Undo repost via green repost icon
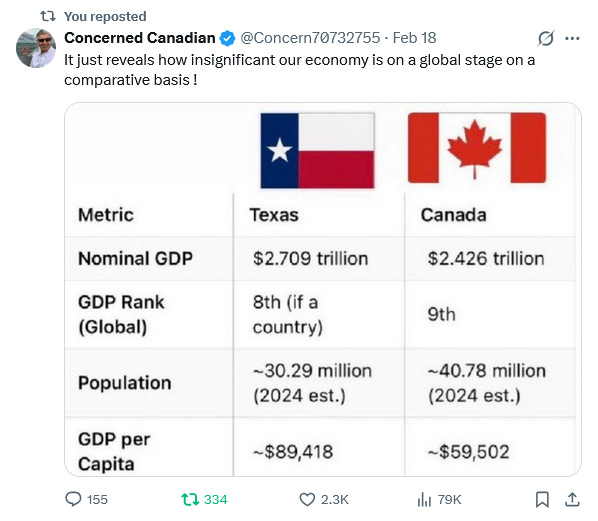The image size is (598, 521). (190, 499)
